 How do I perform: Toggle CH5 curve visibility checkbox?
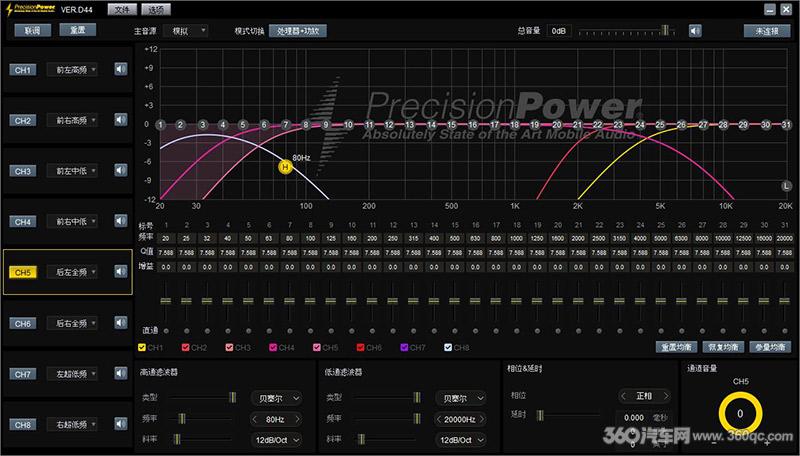pos(317,347)
